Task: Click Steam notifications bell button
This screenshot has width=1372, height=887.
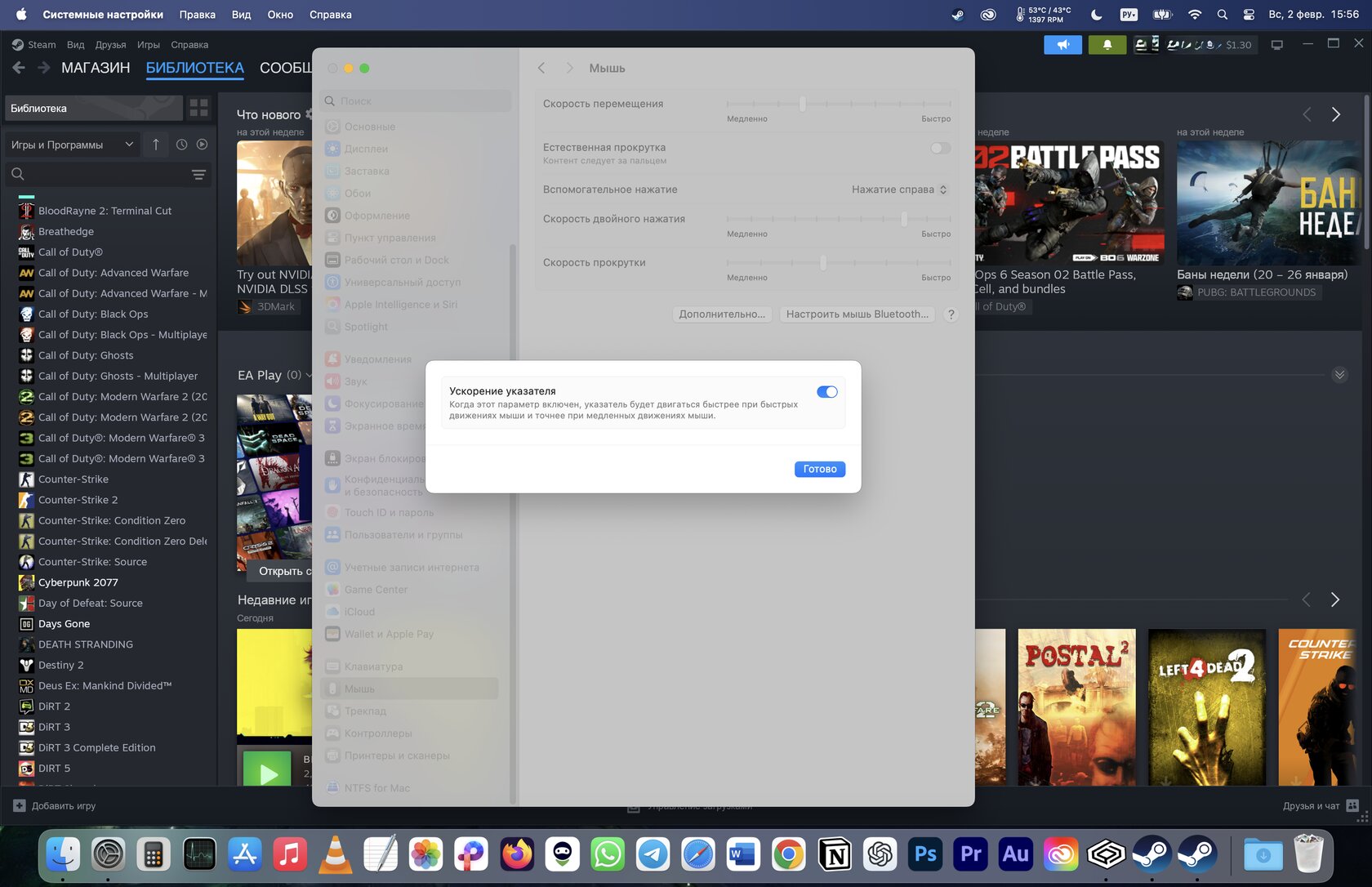Action: pyautogui.click(x=1107, y=45)
